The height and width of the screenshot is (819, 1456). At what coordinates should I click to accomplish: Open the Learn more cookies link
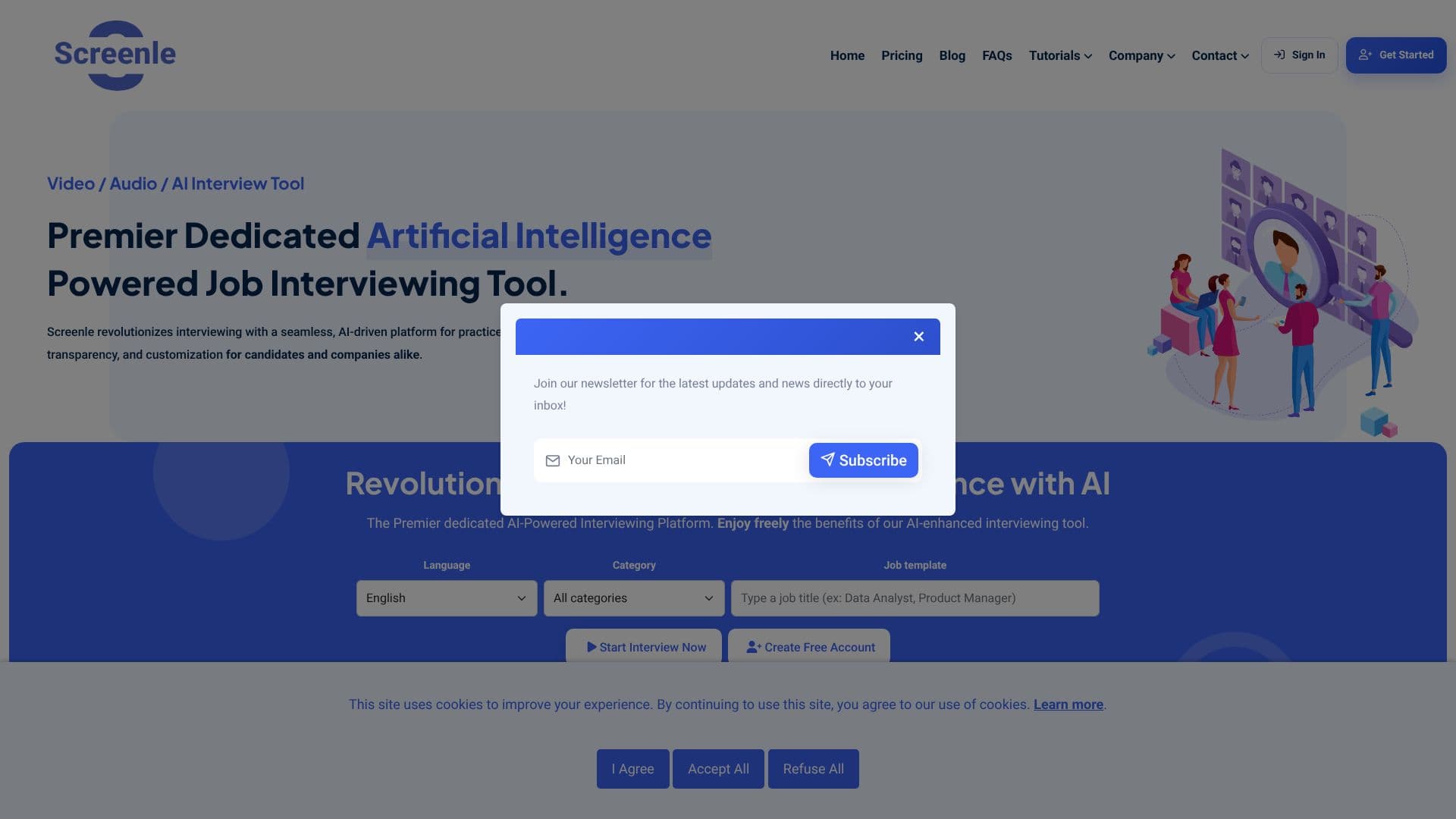point(1068,704)
